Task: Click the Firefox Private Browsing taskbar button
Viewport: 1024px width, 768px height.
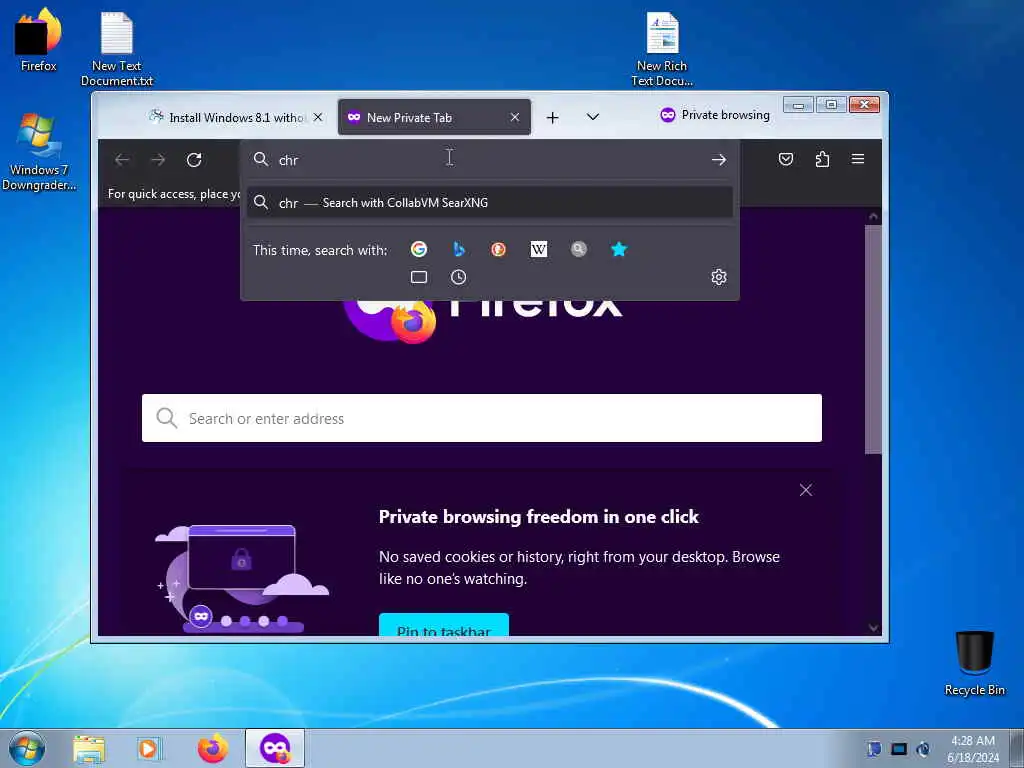Action: click(275, 748)
